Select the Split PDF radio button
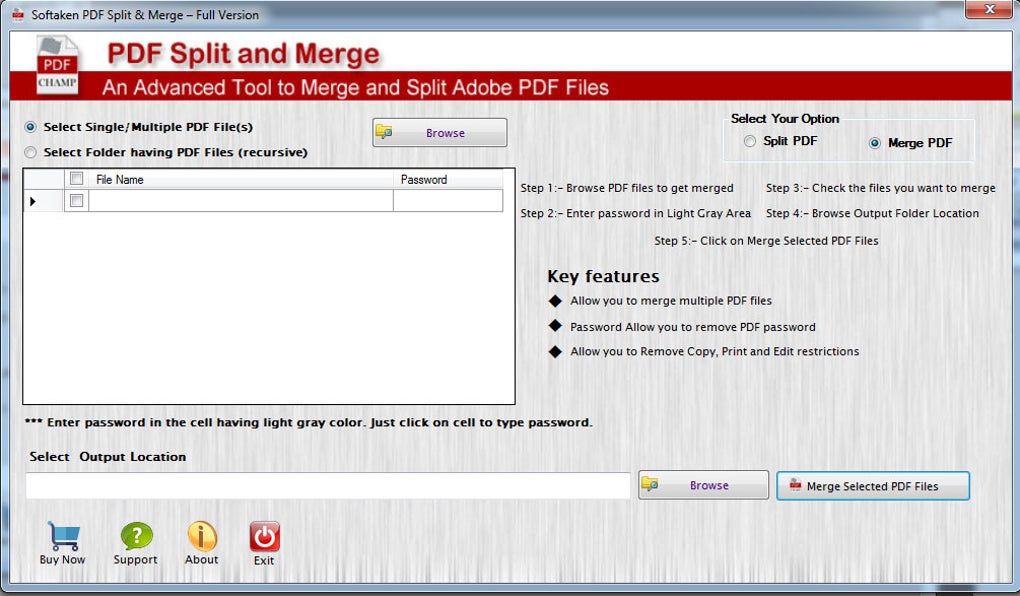The width and height of the screenshot is (1020, 596). click(750, 141)
